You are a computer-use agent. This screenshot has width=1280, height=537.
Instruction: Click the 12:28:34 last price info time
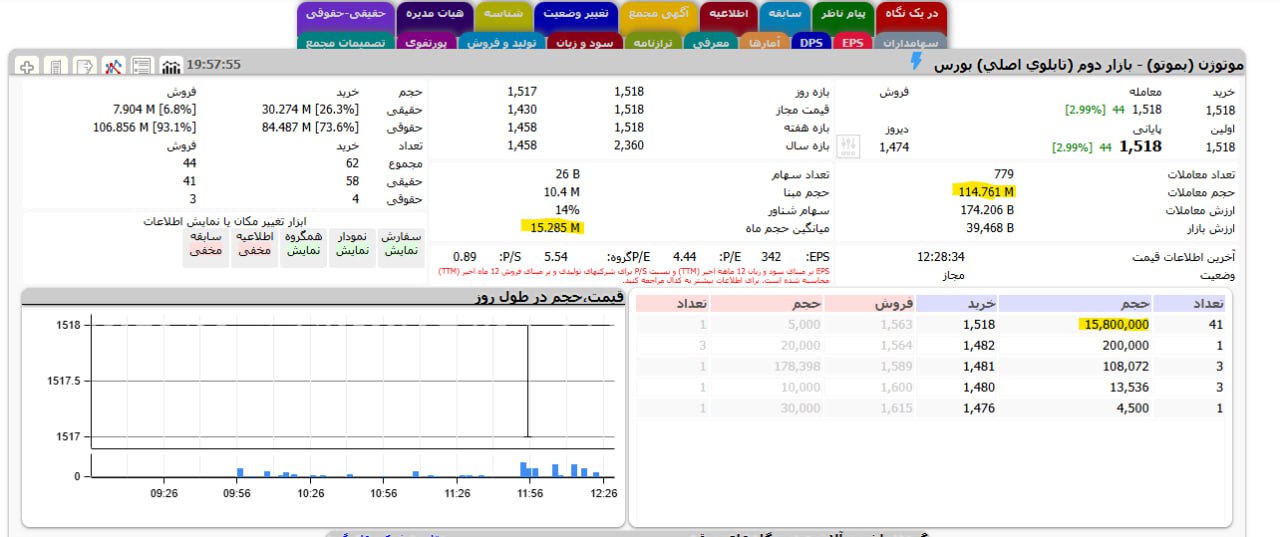(940, 257)
